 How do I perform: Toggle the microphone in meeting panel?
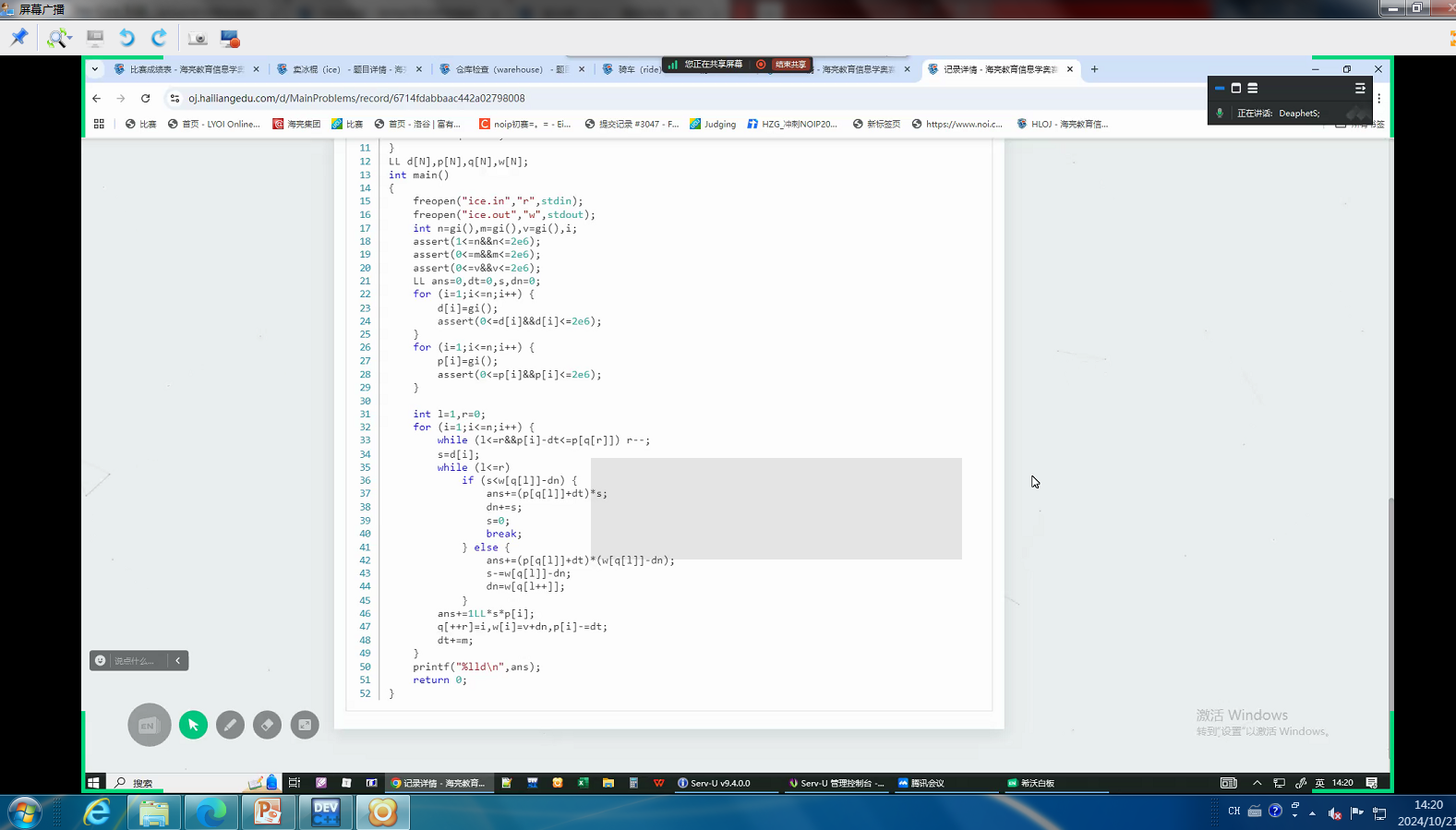pos(1220,113)
